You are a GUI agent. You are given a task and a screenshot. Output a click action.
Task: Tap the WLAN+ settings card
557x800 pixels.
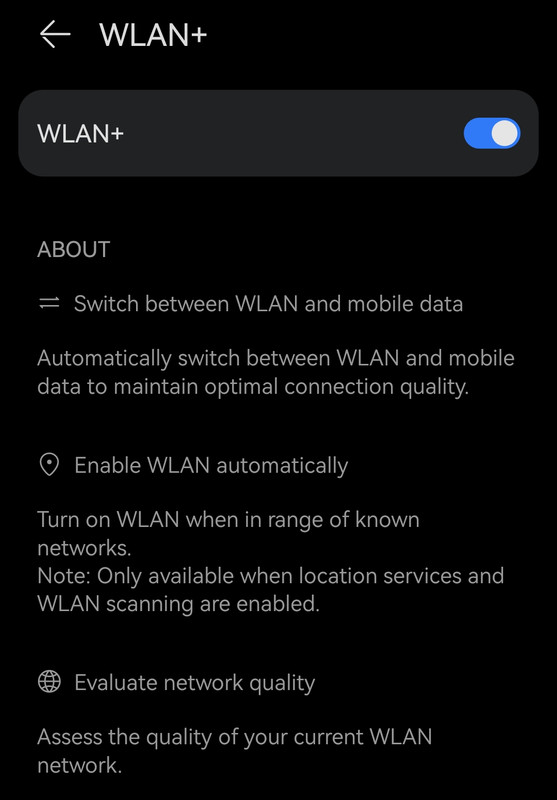click(x=278, y=133)
